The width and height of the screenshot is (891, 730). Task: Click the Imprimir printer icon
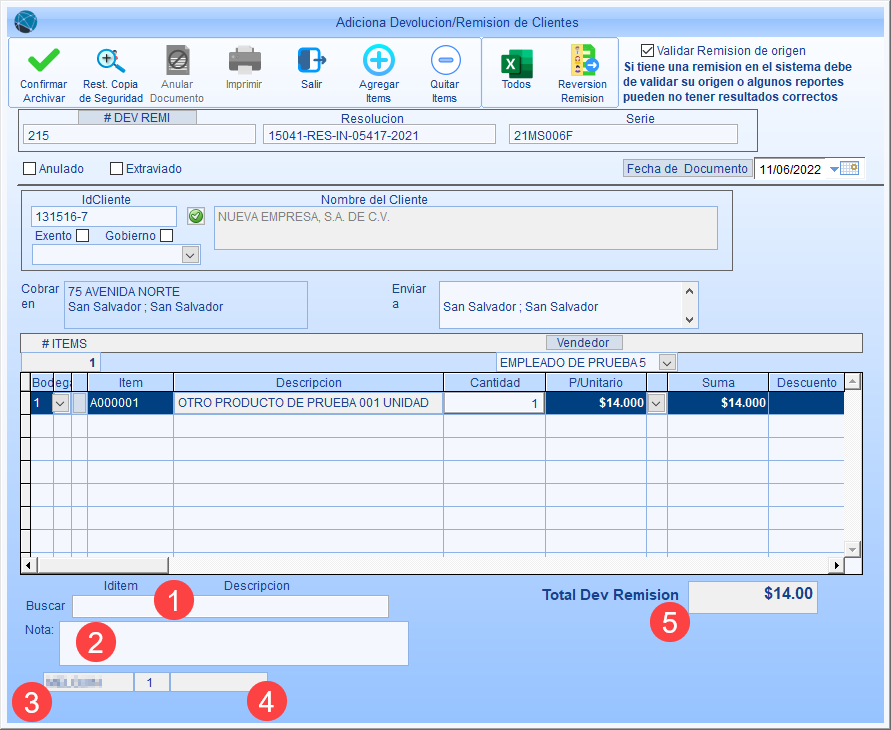[x=244, y=60]
